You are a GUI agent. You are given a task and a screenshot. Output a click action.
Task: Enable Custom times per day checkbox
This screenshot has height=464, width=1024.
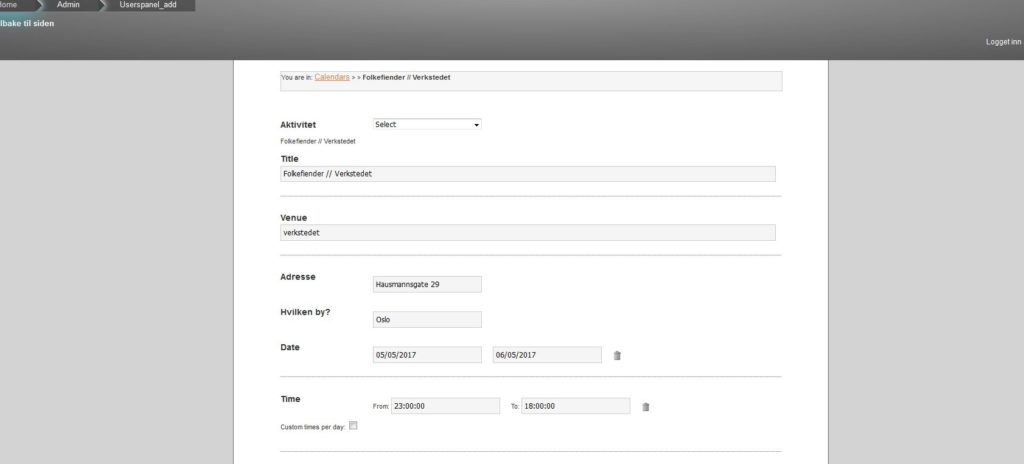coord(352,426)
